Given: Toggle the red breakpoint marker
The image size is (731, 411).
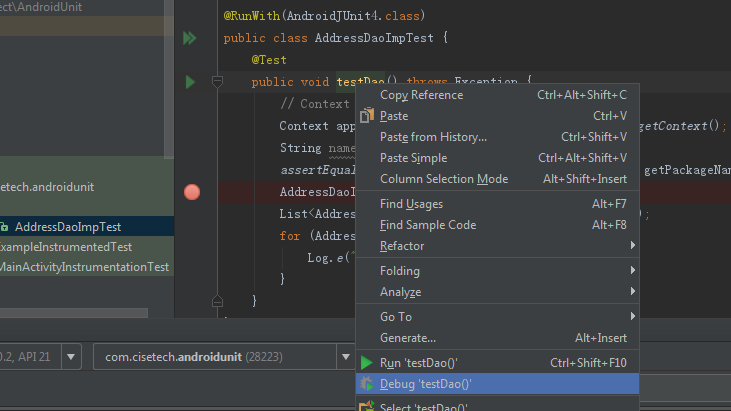Looking at the screenshot, I should pyautogui.click(x=192, y=191).
